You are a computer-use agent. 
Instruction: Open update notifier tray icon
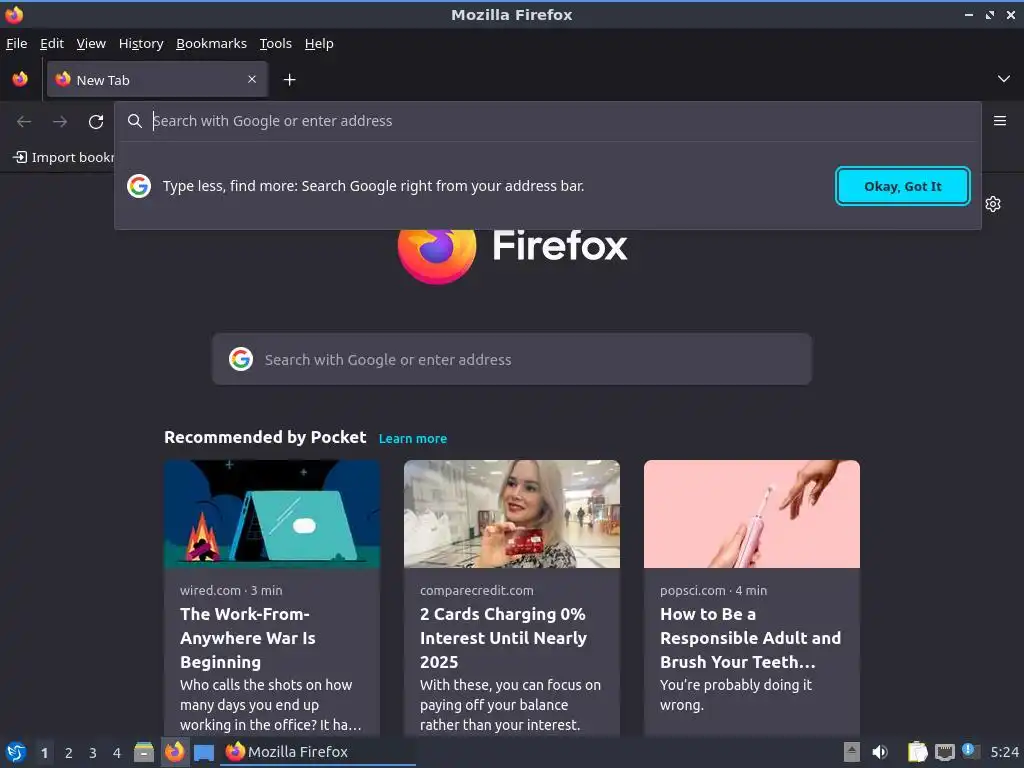[970, 751]
